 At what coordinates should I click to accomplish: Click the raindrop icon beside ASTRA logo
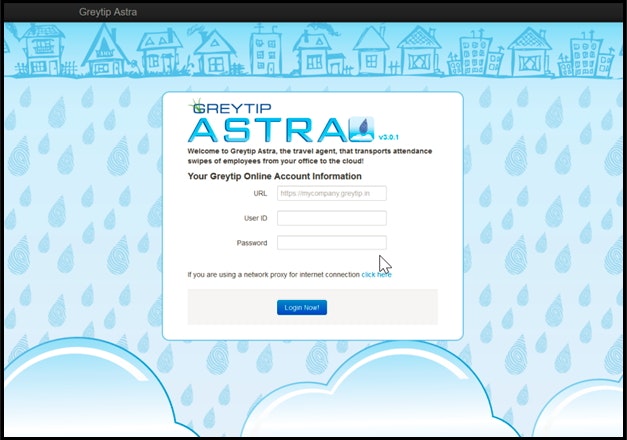click(x=361, y=129)
